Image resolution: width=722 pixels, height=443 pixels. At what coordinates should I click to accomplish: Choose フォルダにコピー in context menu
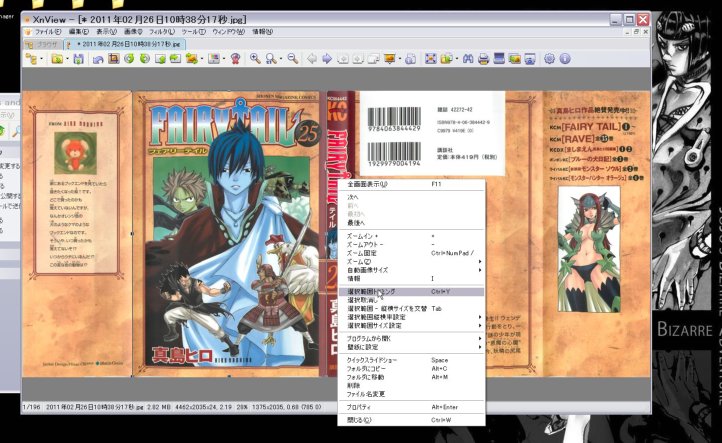(411, 368)
